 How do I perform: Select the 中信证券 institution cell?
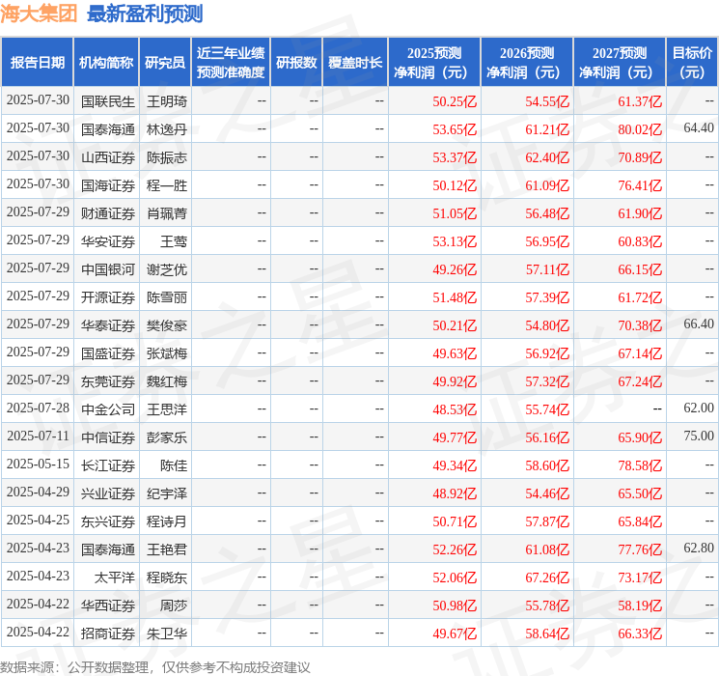click(x=108, y=438)
